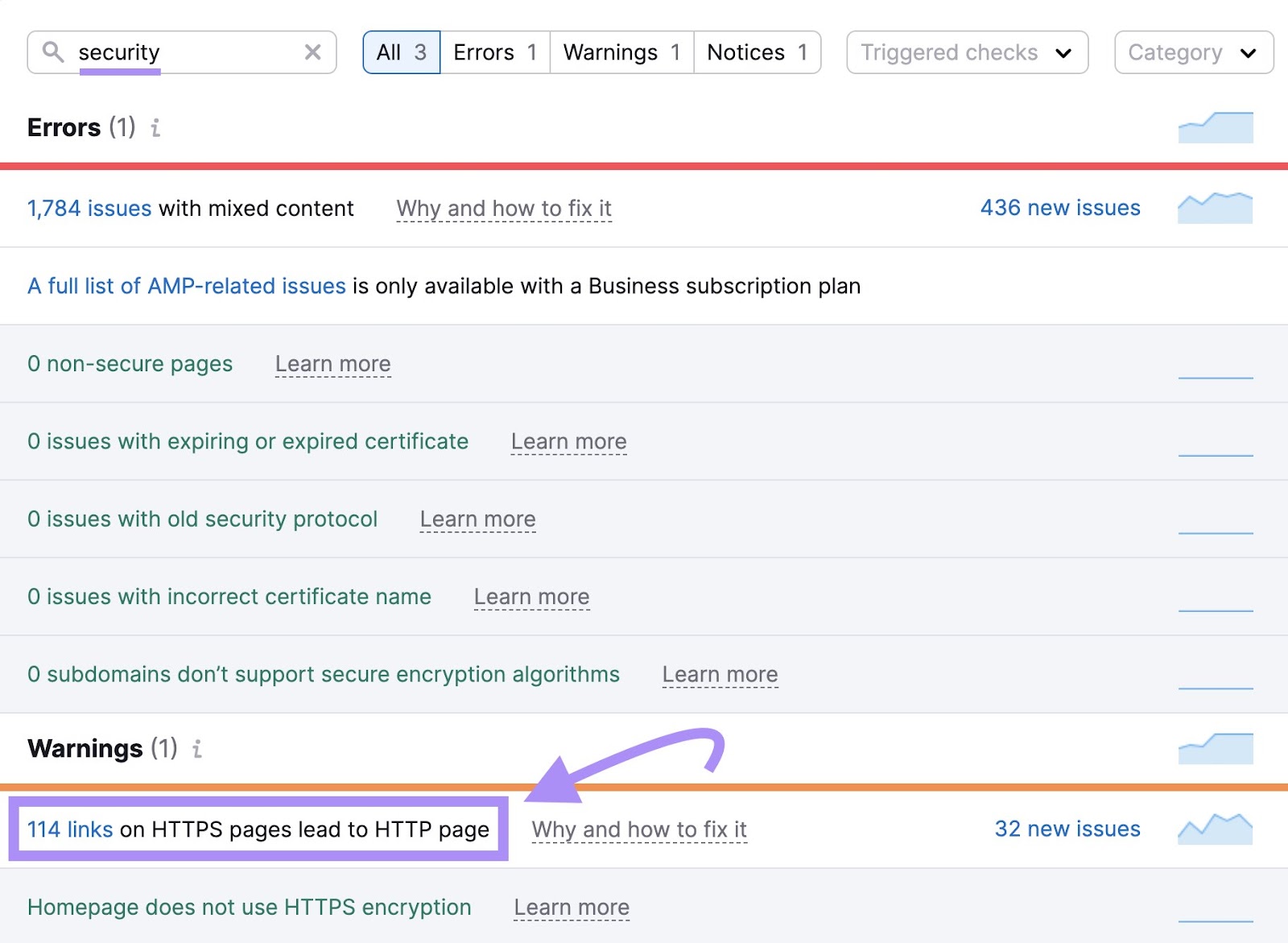Open 114 links on HTTPS pages warning
The height and width of the screenshot is (943, 1288).
[x=69, y=829]
